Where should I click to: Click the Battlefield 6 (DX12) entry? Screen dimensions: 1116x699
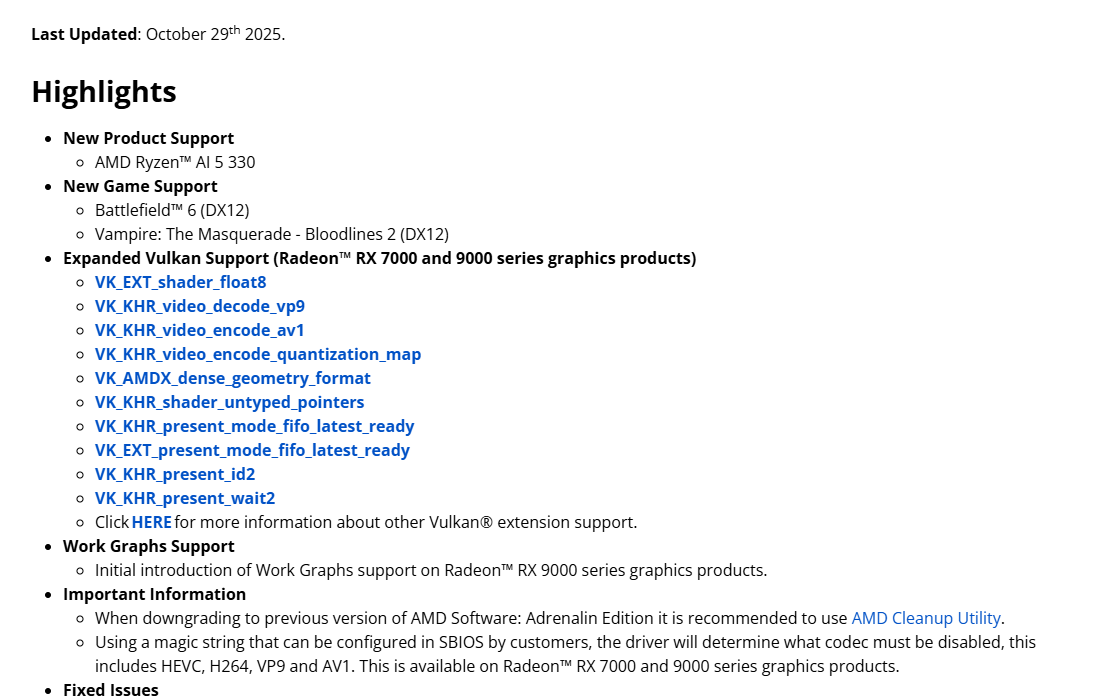click(x=172, y=210)
